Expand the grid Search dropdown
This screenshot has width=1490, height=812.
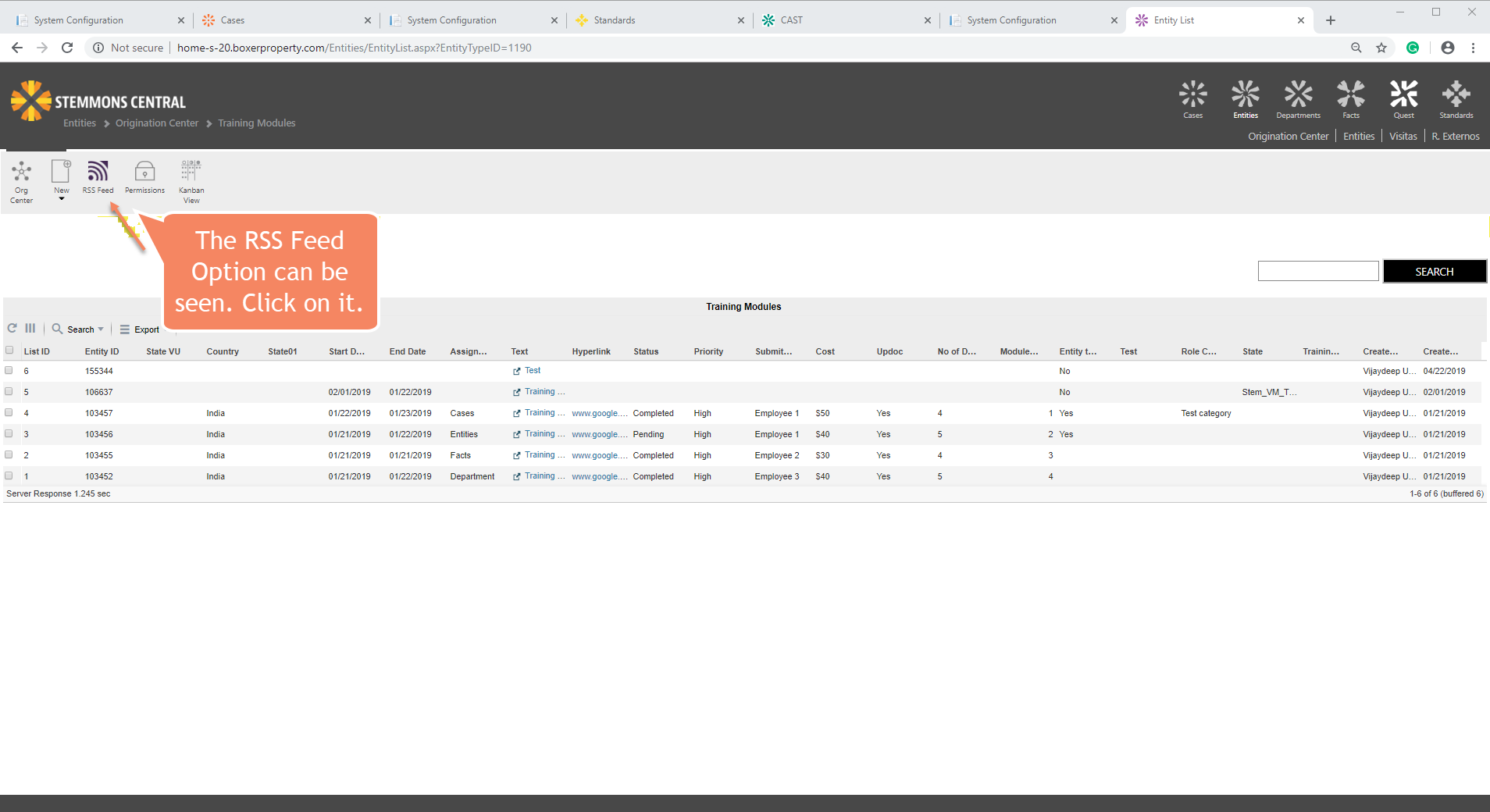(x=101, y=329)
